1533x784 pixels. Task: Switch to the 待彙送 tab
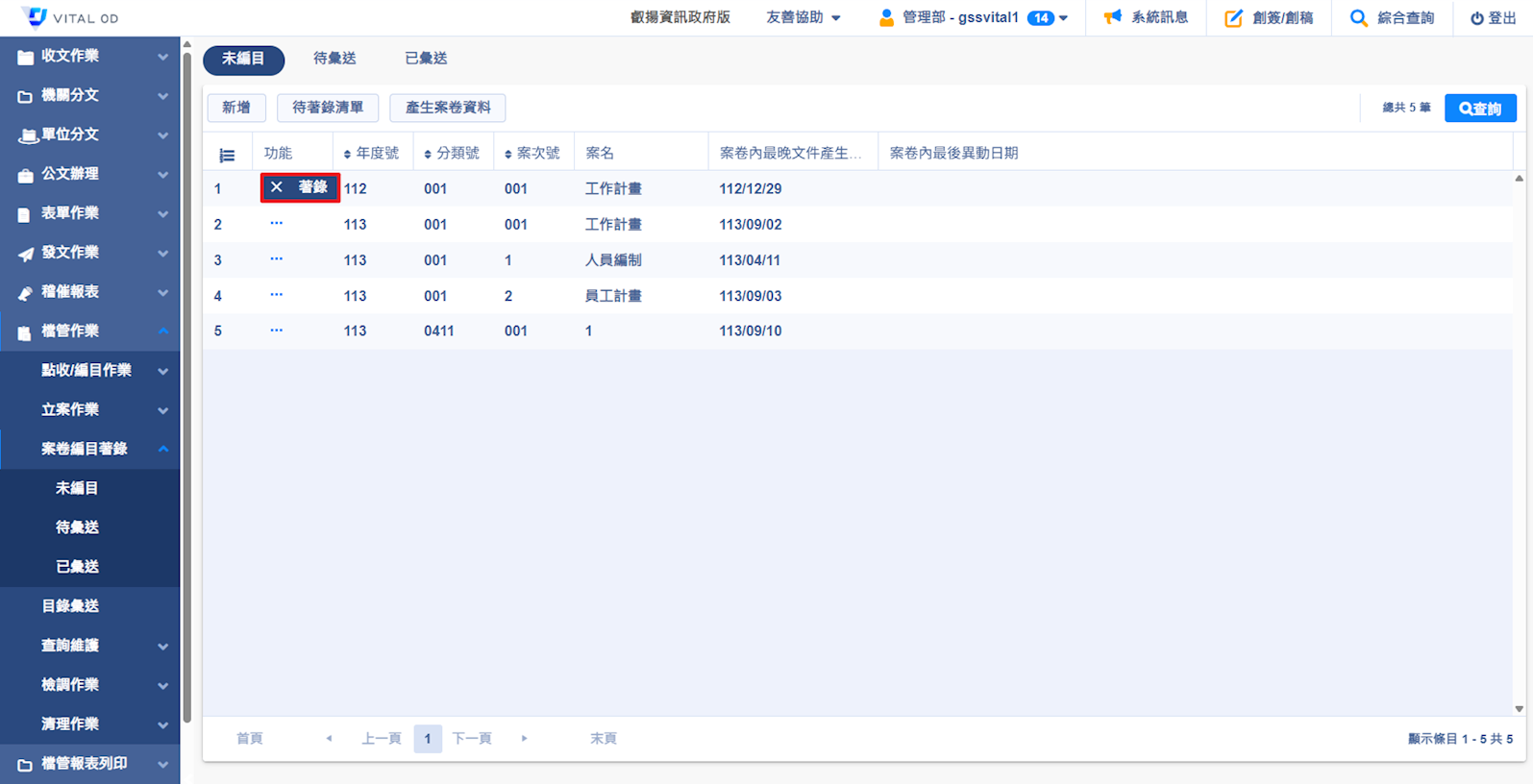(334, 59)
